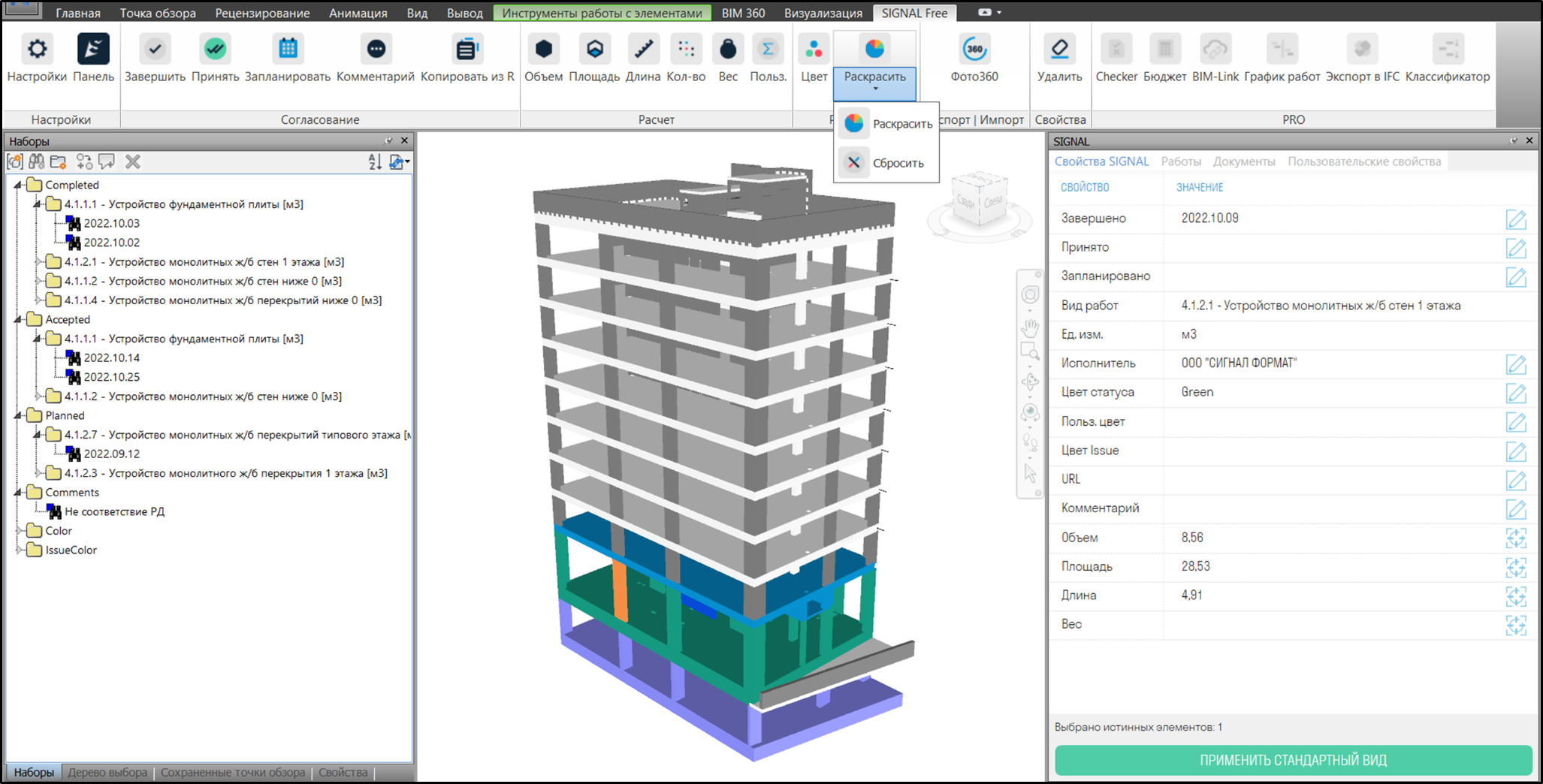The width and height of the screenshot is (1543, 784).
Task: Click the Завершить checkmark tool
Action: [x=155, y=50]
